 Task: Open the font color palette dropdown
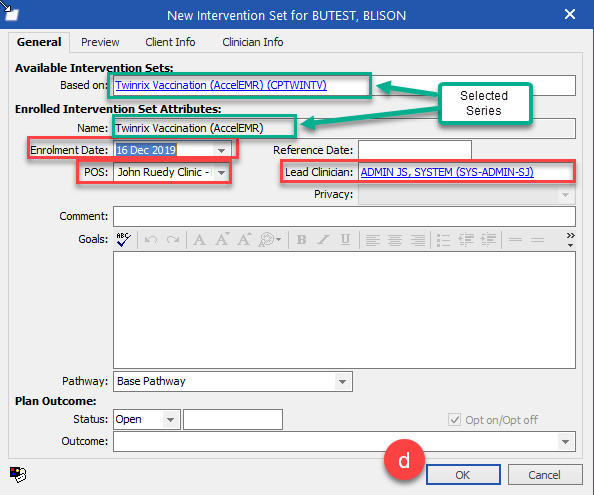(270, 239)
